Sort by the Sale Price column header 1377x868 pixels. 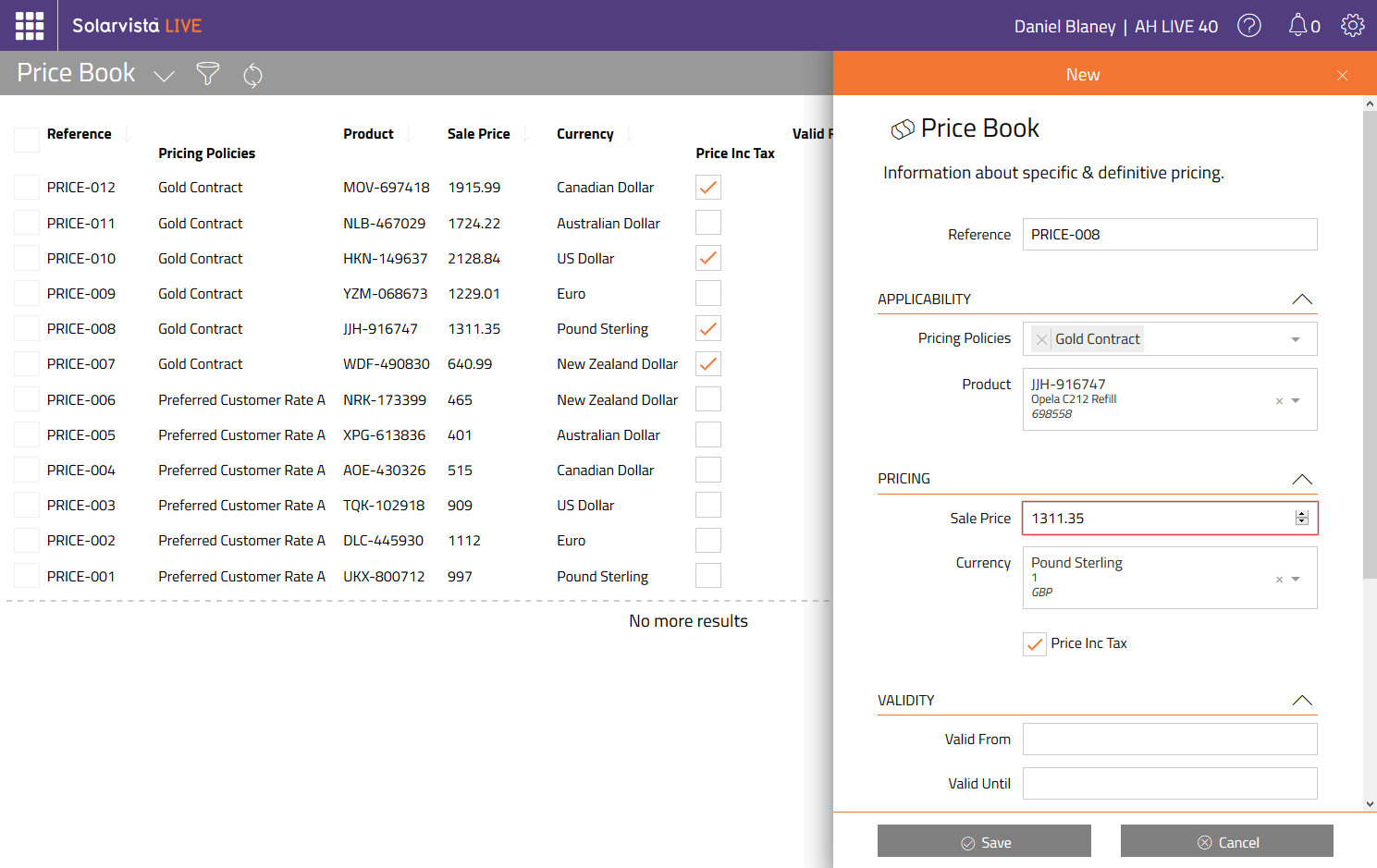tap(478, 134)
